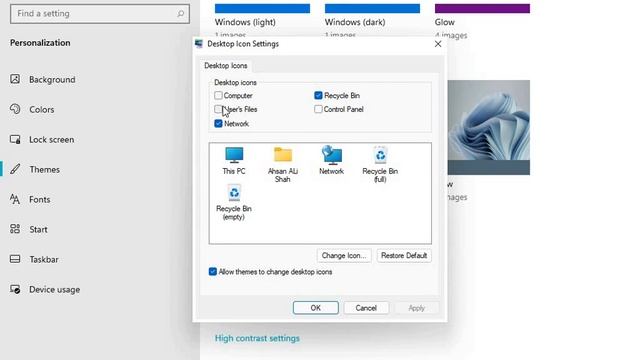Click the Lock screen icon in sidebar
This screenshot has height=360, width=640.
click(15, 139)
